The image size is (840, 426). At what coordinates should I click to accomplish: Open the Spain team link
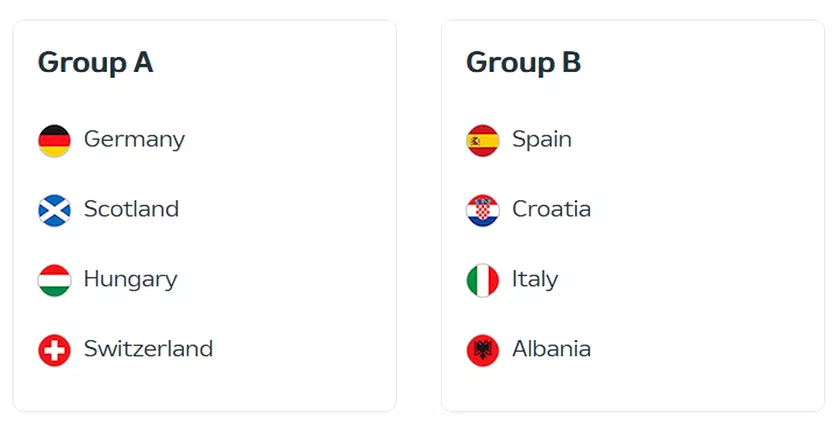tap(542, 140)
